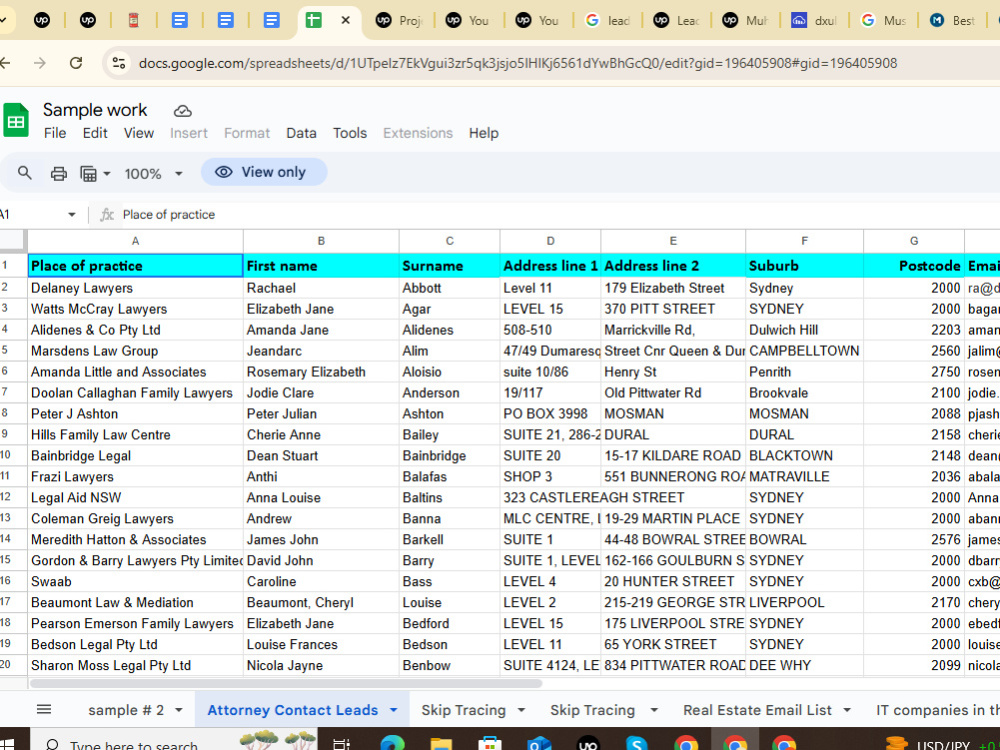This screenshot has height=750, width=1000.
Task: Go back with browser back arrow
Action: [5, 62]
